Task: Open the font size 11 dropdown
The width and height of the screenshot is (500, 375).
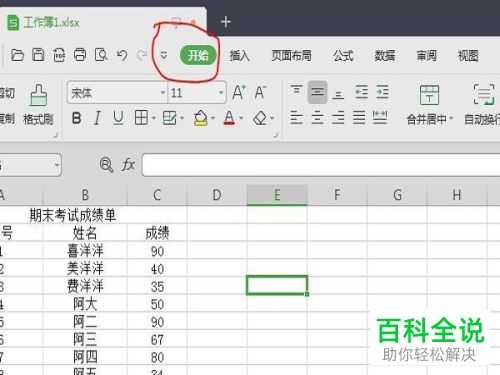Action: click(221, 92)
